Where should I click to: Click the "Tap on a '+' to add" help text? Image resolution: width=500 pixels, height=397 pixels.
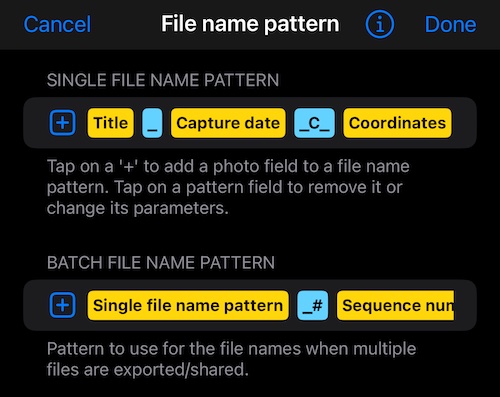(x=228, y=187)
